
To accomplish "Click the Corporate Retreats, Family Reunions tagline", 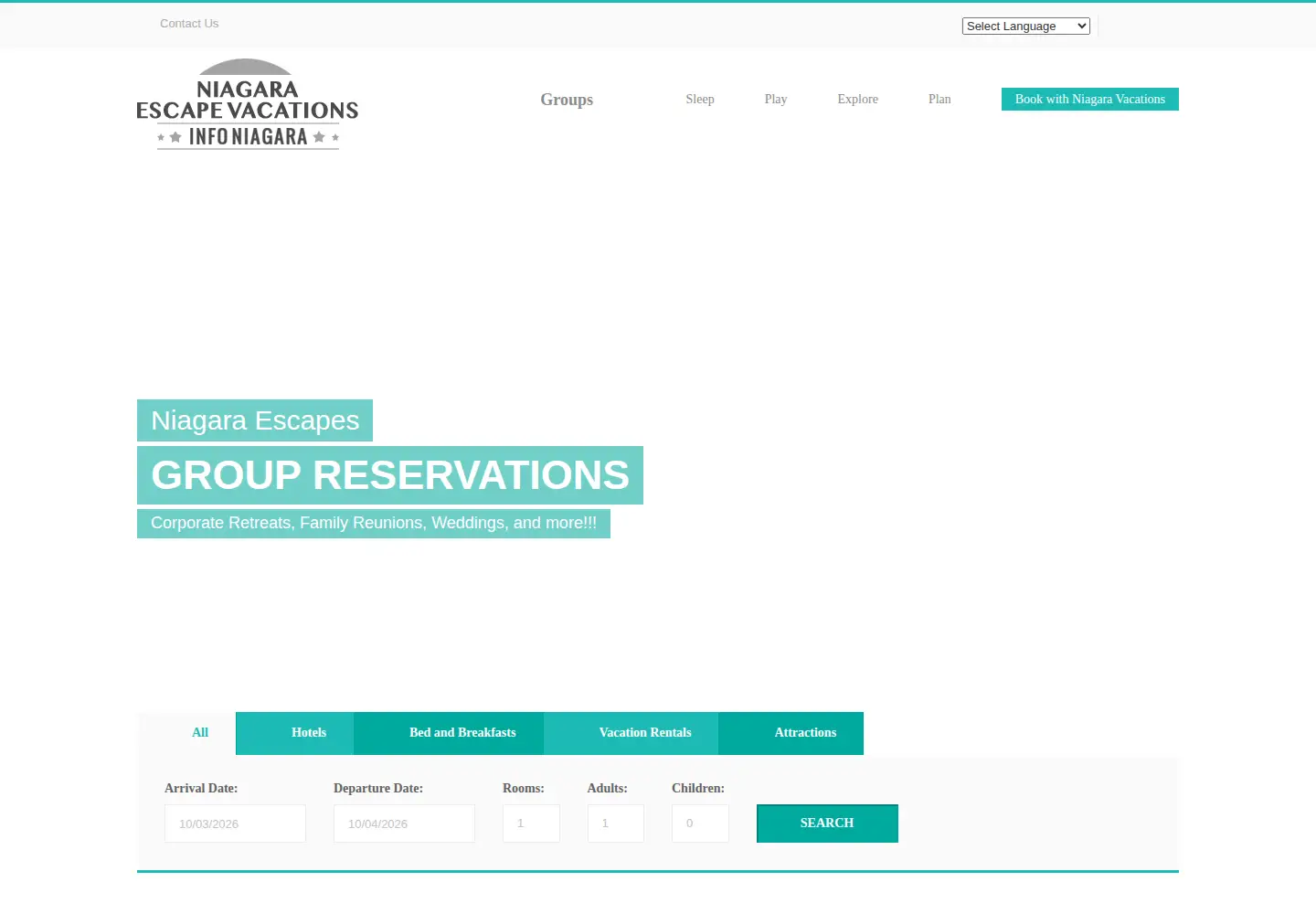I will [374, 524].
